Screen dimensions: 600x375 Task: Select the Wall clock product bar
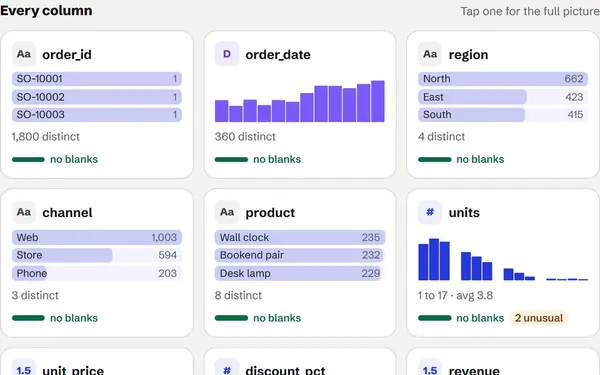(300, 237)
